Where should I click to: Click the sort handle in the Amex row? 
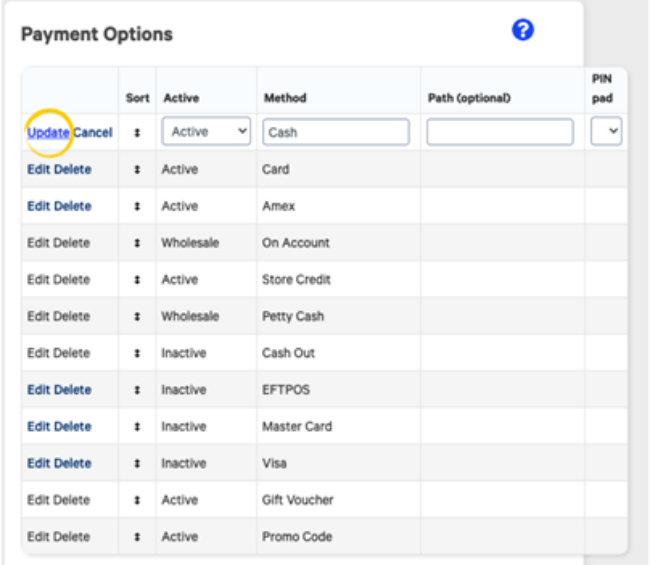137,207
